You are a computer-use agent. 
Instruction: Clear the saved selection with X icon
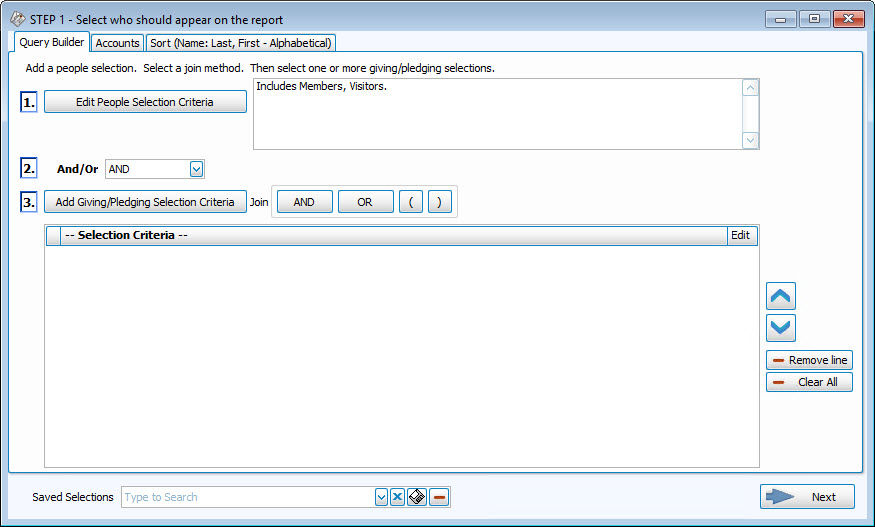point(397,497)
